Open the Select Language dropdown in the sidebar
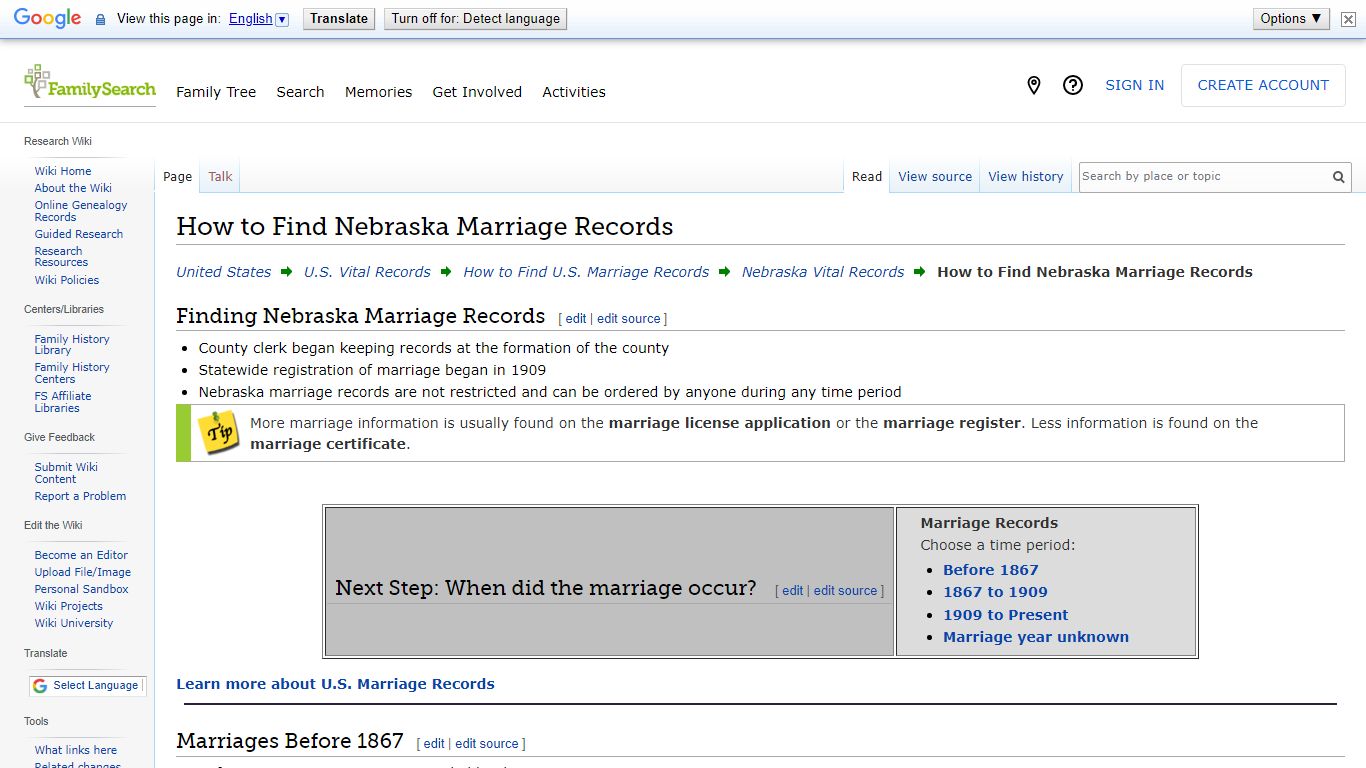Screen dimensions: 1366x768 tap(87, 686)
